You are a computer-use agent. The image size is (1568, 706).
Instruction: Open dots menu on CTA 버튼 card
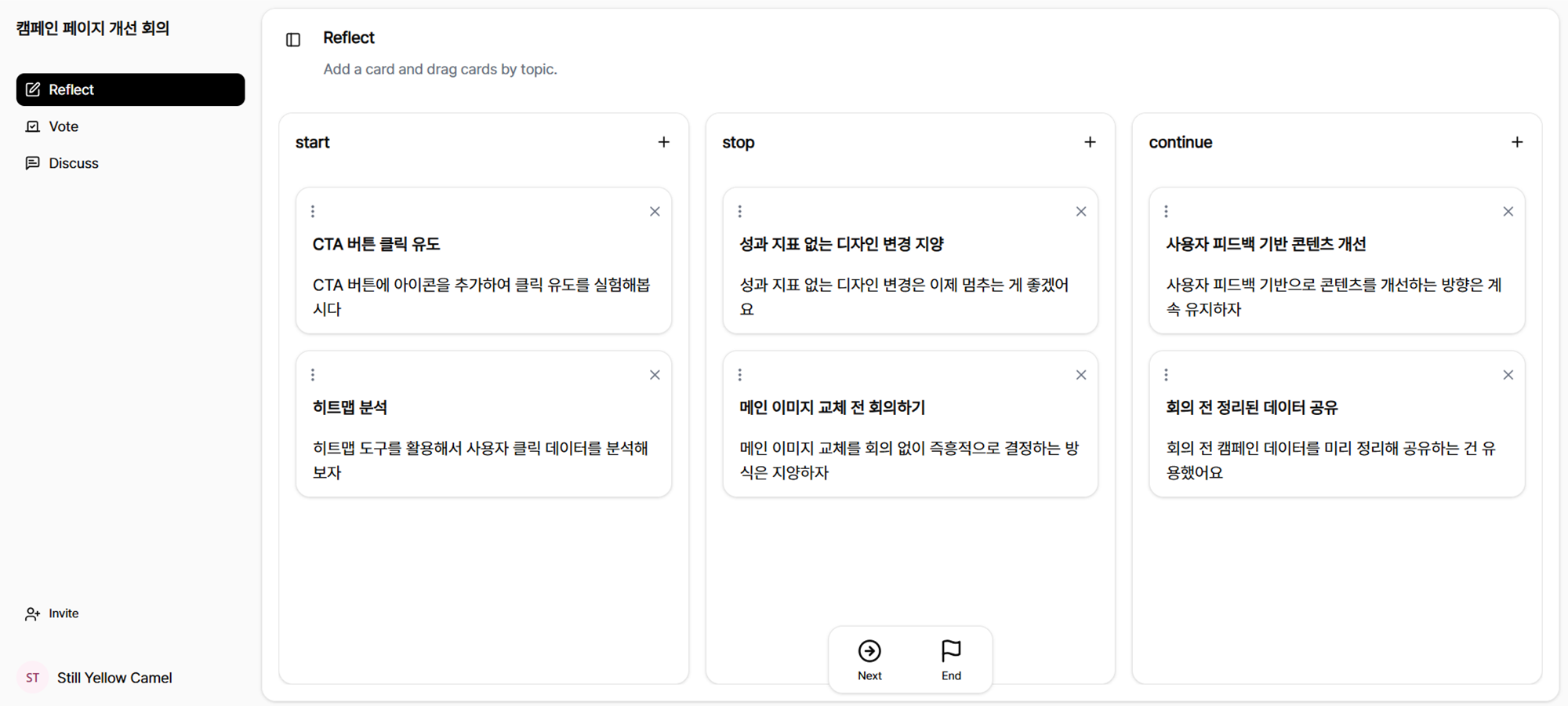tap(313, 212)
